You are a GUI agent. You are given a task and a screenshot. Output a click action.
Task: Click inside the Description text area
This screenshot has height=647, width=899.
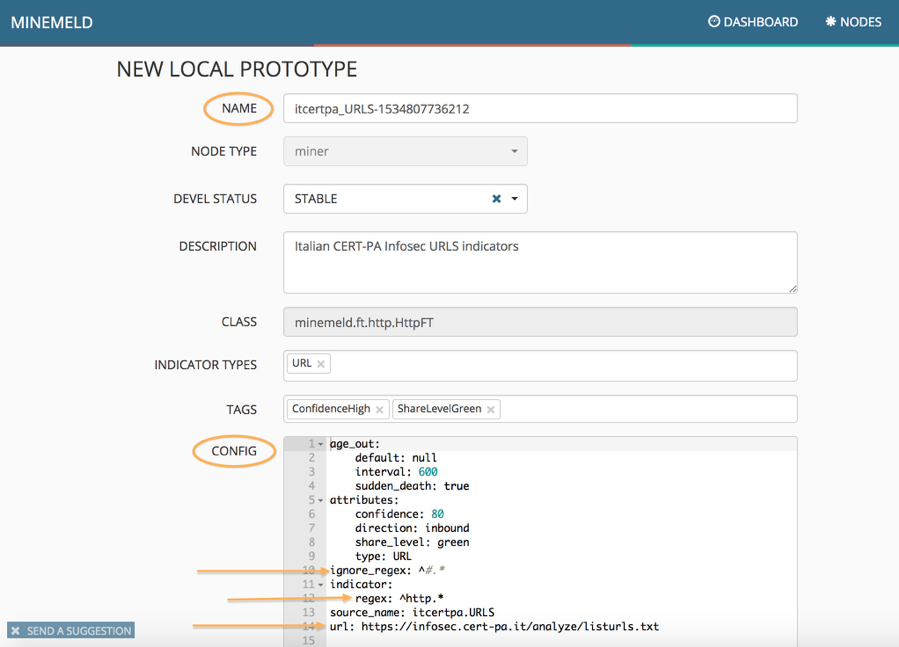(x=540, y=263)
